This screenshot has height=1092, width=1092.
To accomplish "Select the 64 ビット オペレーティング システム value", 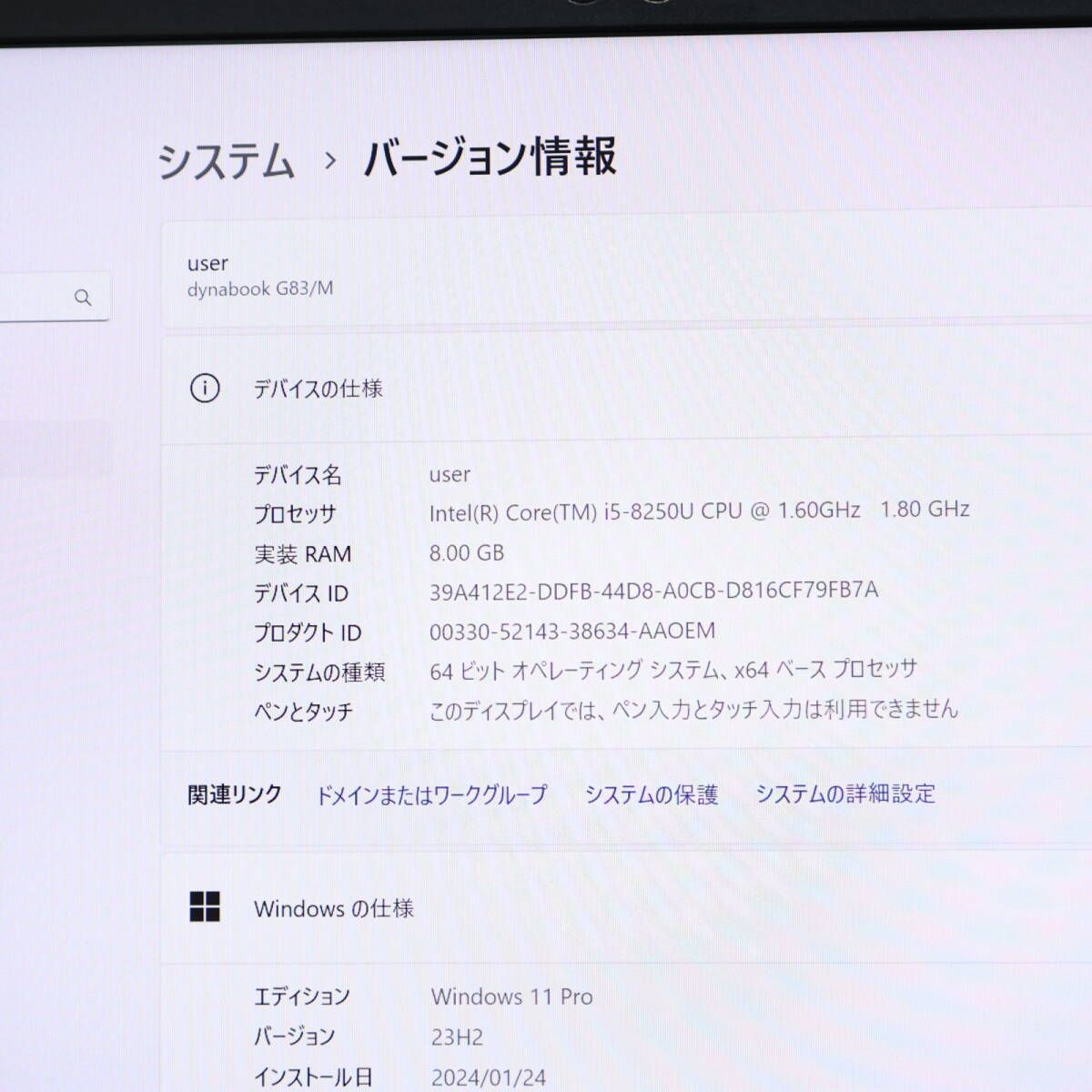I will click(x=673, y=670).
